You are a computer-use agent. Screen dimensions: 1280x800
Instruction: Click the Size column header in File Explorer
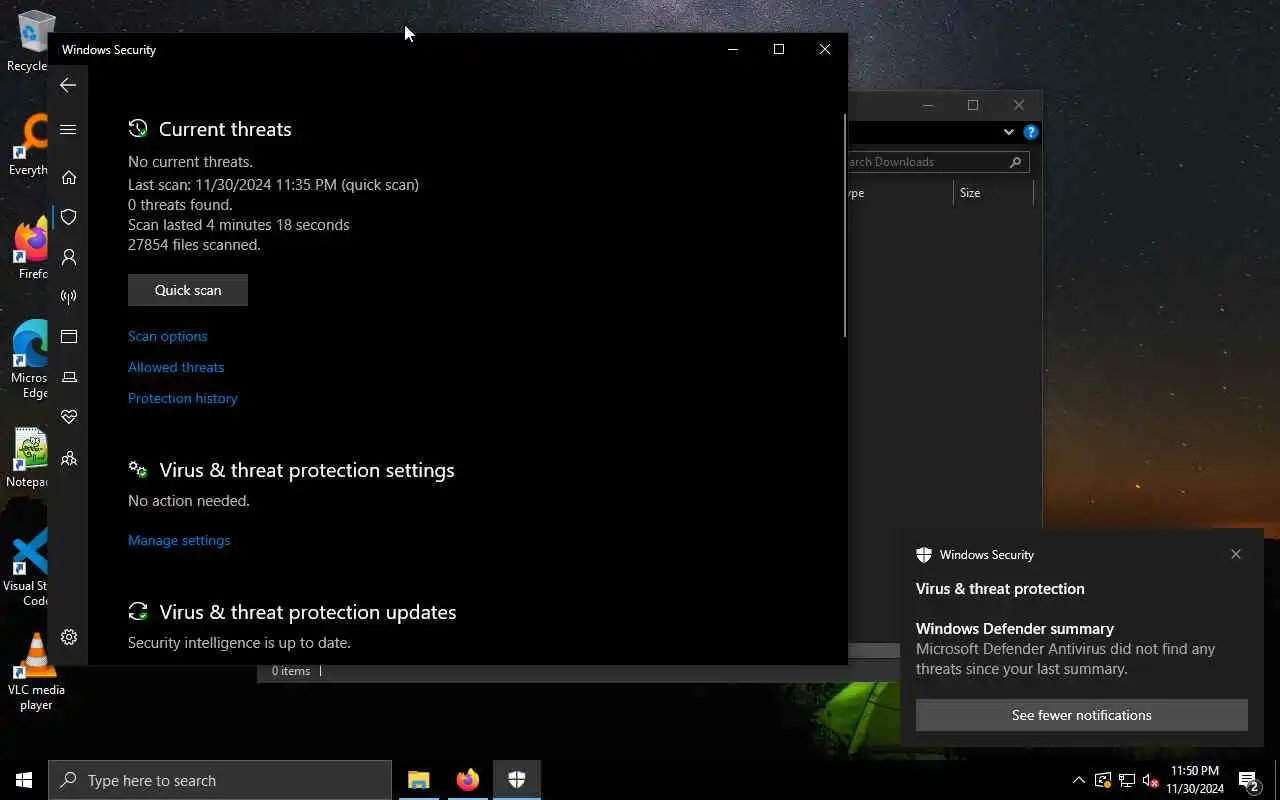(x=993, y=193)
